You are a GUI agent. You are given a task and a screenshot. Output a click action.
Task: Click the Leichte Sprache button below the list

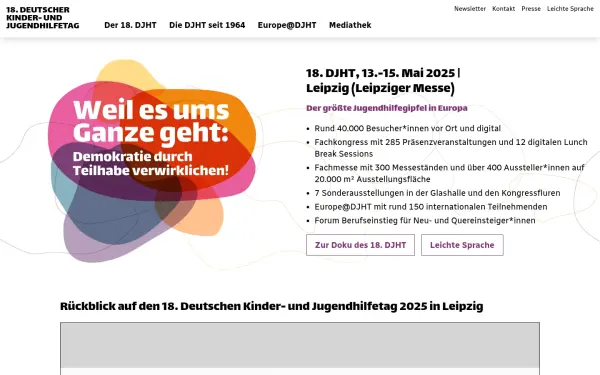click(x=462, y=245)
